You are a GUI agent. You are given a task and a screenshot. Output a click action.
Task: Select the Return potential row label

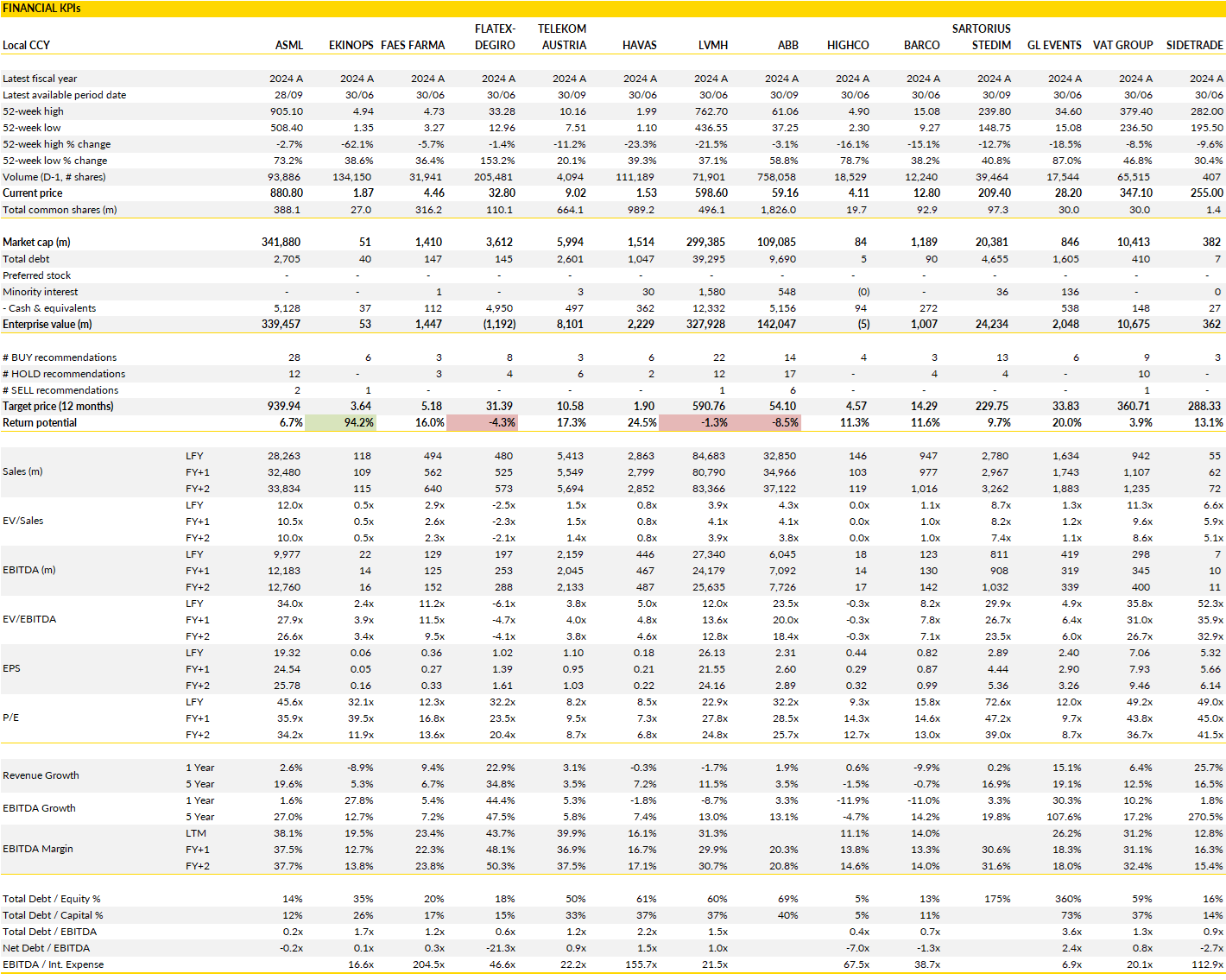[x=40, y=423]
